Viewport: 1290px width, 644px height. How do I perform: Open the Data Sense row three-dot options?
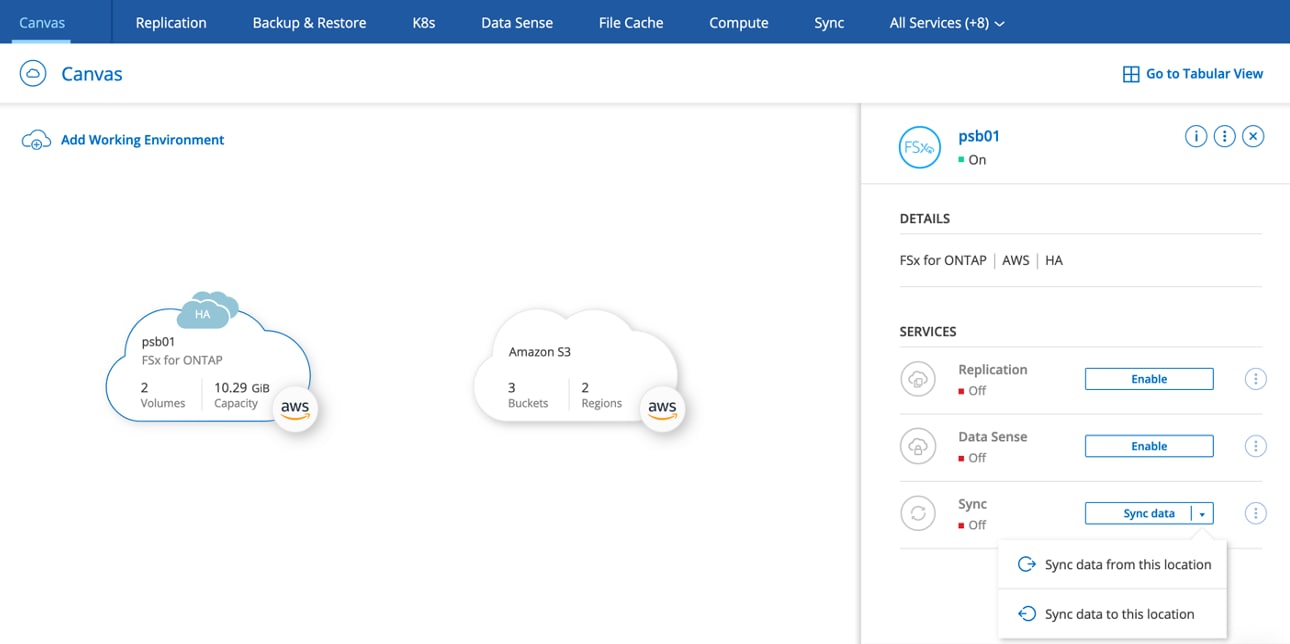coord(1255,446)
